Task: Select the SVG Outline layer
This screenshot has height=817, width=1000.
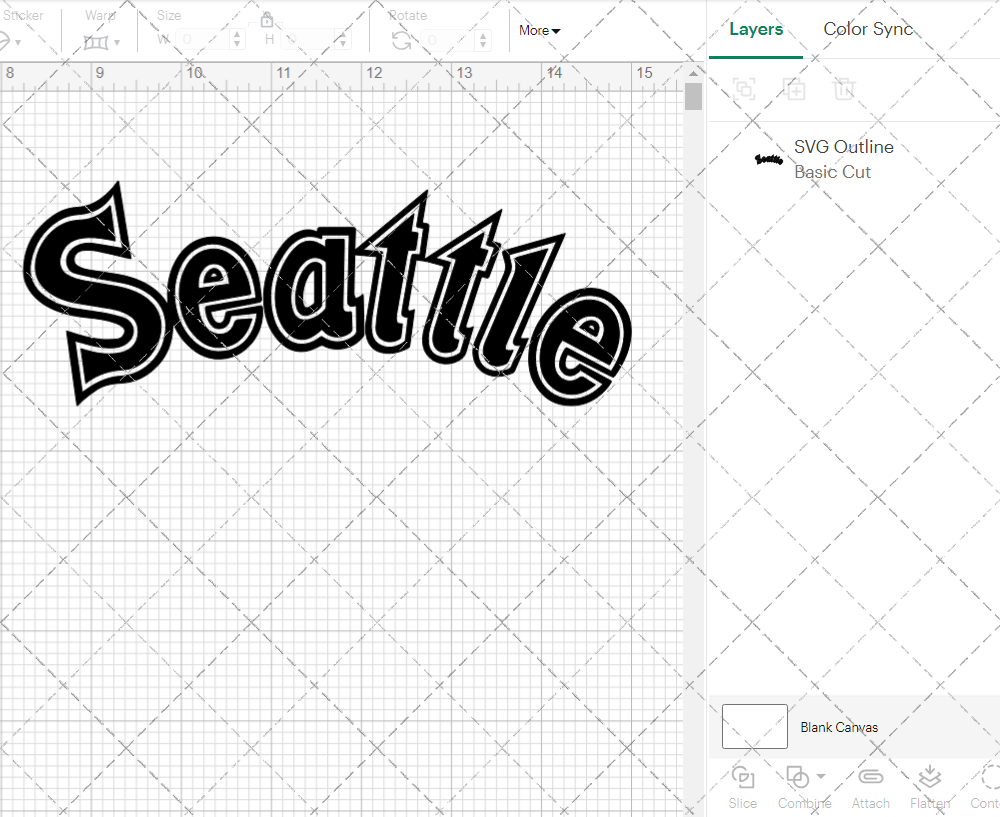Action: (x=843, y=159)
